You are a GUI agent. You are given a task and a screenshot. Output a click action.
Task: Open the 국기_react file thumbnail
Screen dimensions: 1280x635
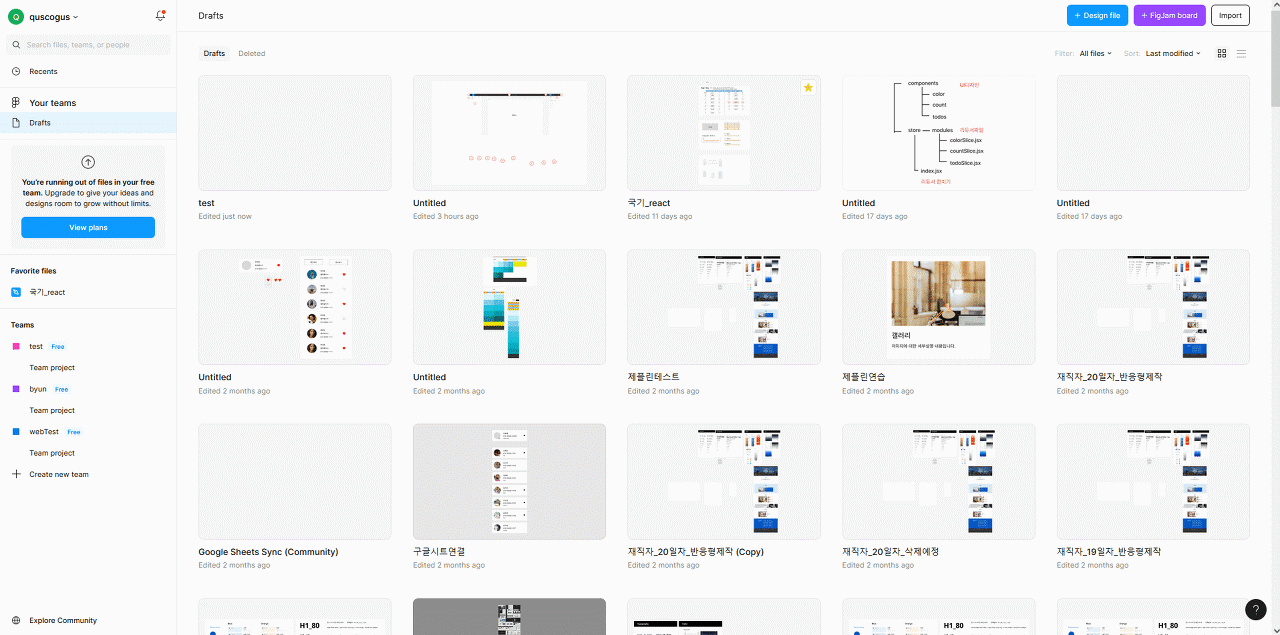coord(724,133)
